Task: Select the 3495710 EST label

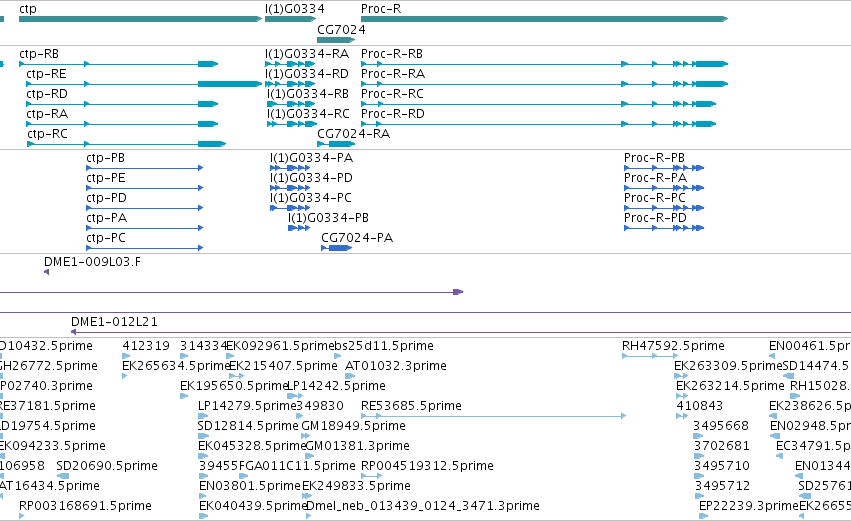Action: (x=722, y=466)
